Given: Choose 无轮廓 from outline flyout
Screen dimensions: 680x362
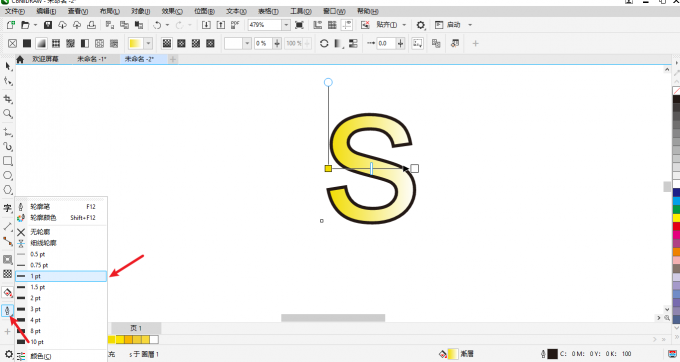Looking at the screenshot, I should [61, 232].
